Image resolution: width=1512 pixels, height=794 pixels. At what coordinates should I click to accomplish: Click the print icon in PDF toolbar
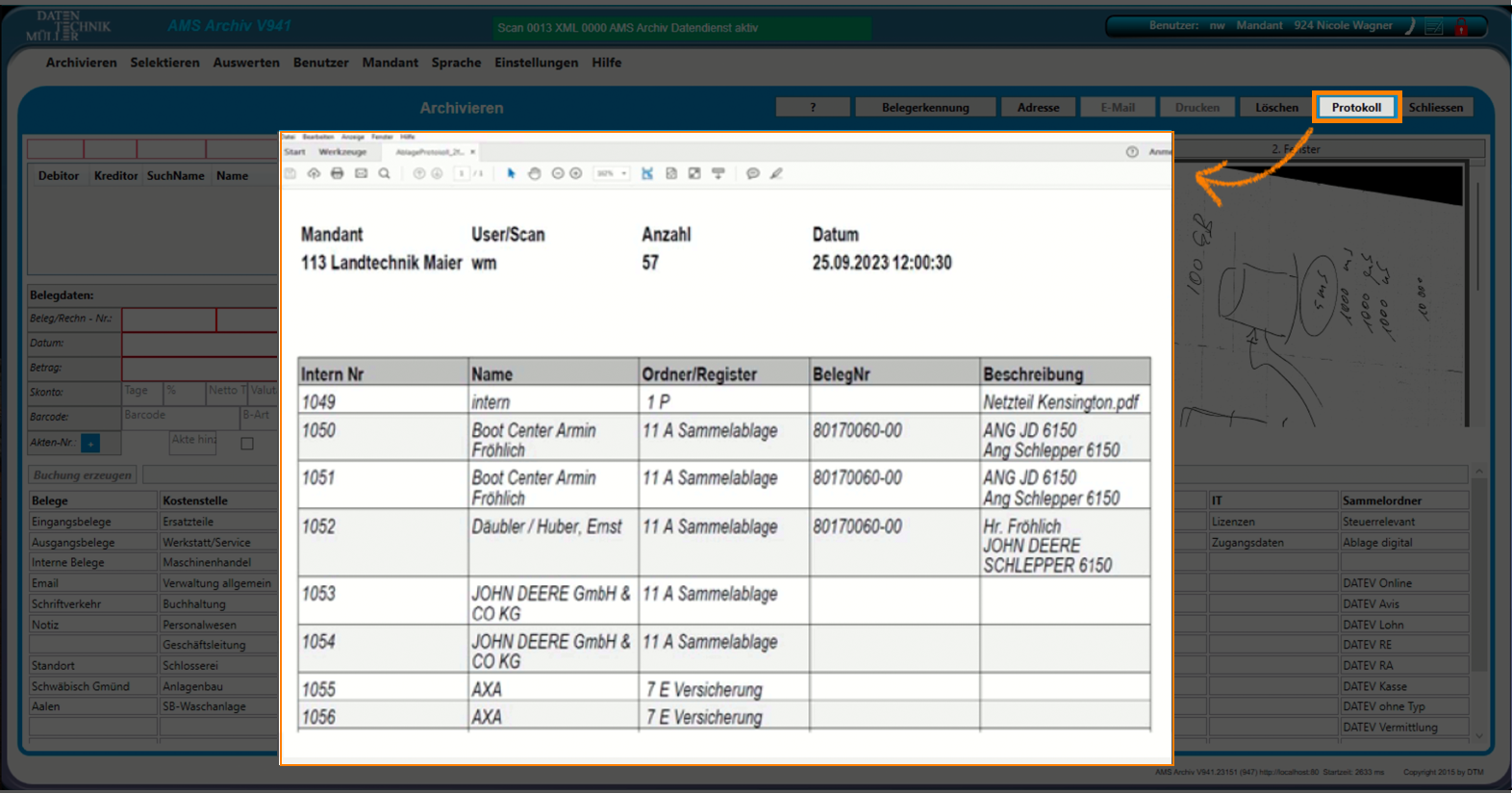337,173
